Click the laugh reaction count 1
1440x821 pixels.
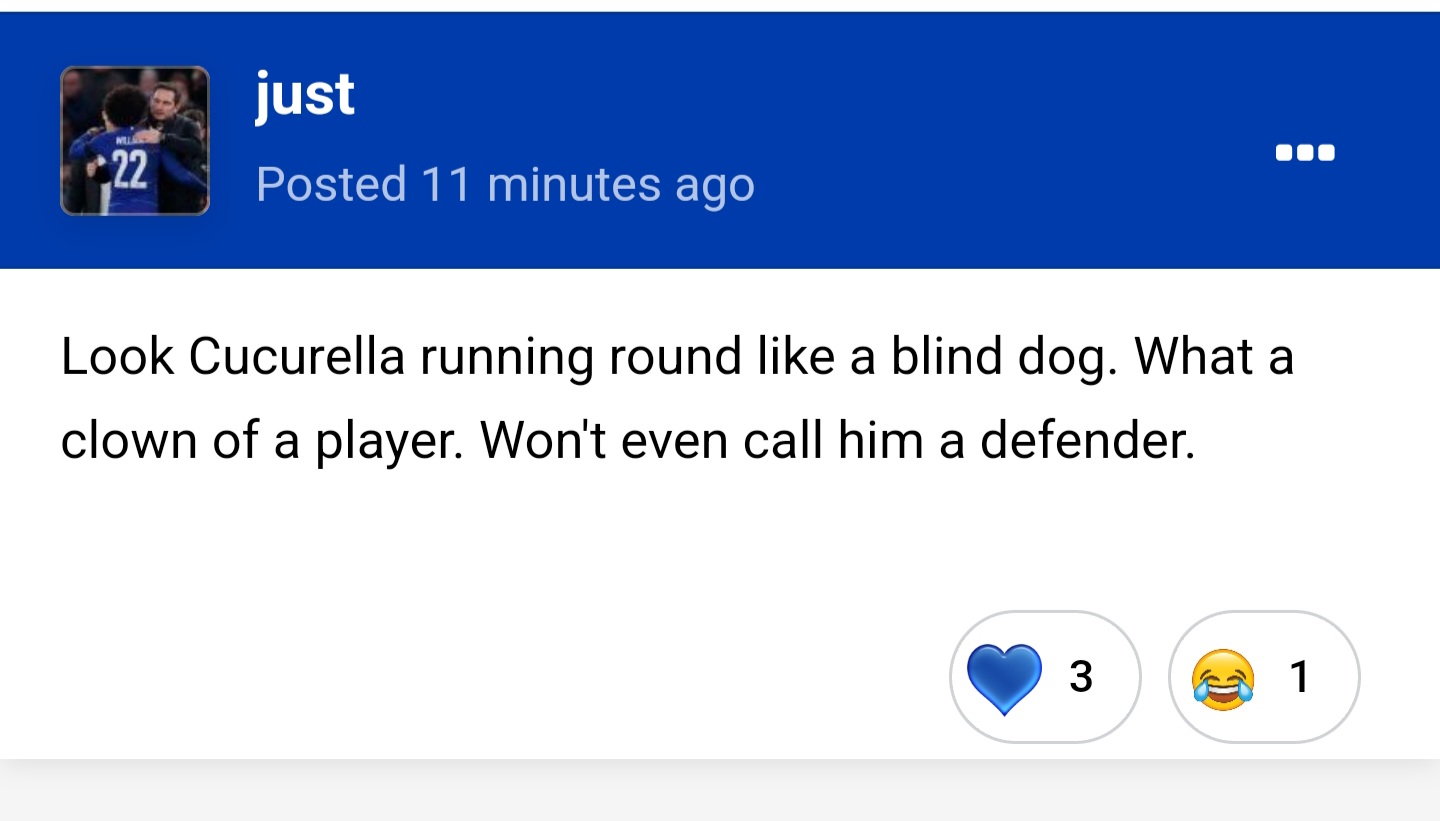click(x=1299, y=677)
